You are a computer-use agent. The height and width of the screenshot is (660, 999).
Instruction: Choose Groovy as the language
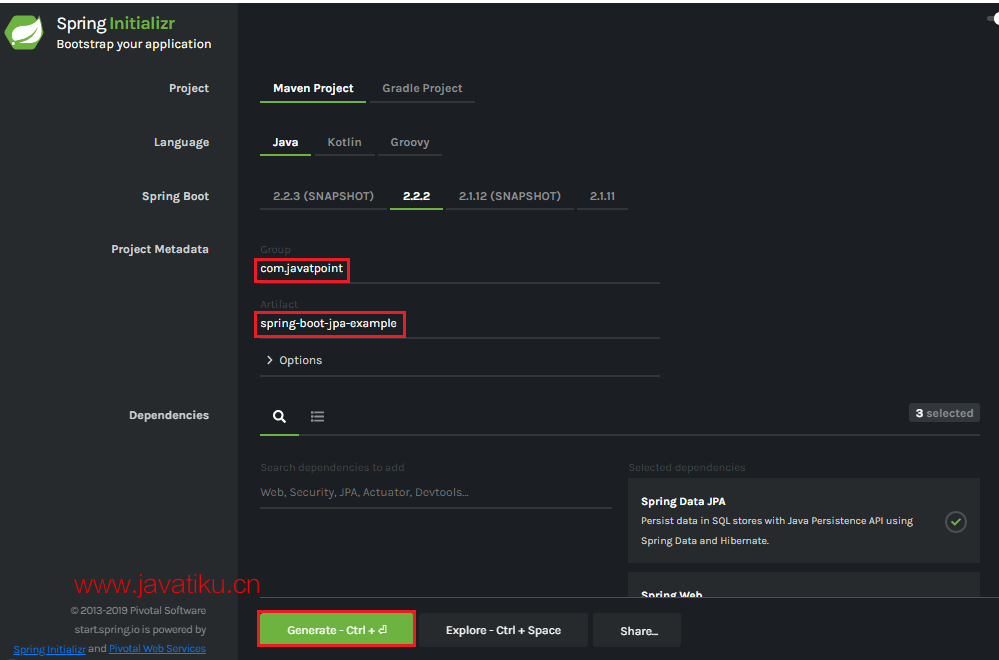click(410, 143)
